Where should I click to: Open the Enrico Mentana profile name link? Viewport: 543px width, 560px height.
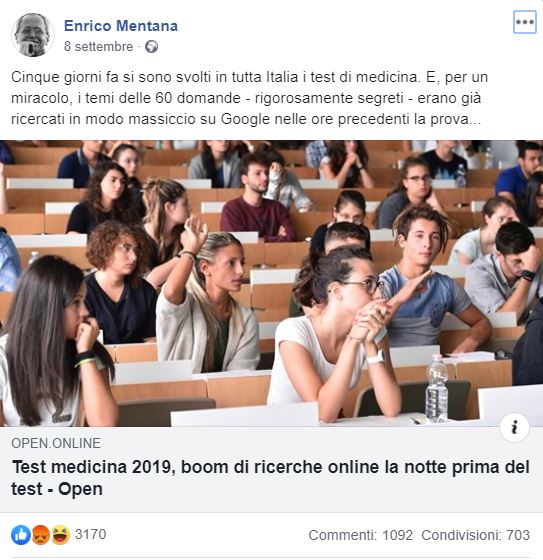(121, 26)
